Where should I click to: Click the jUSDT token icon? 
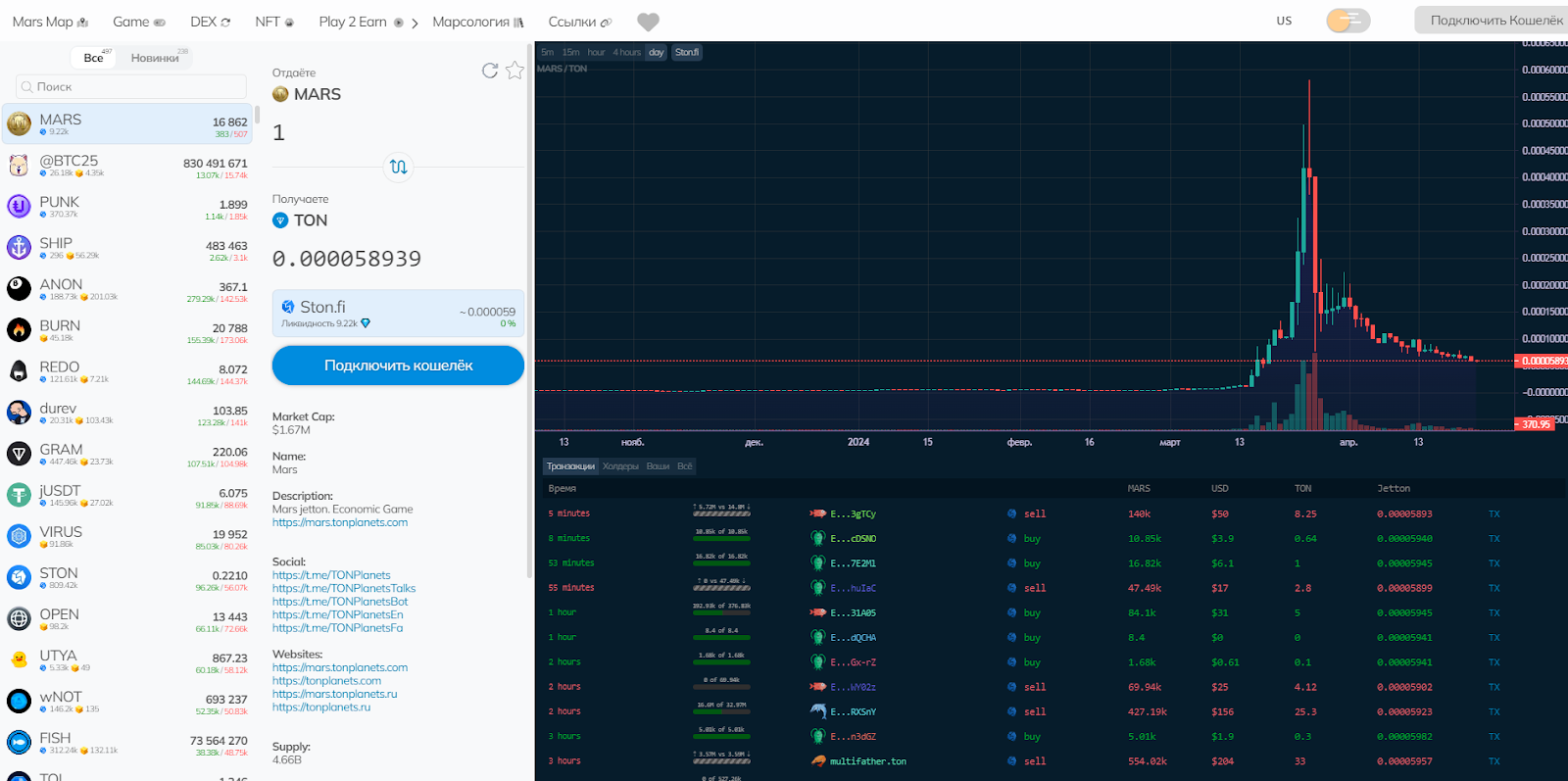tap(20, 495)
